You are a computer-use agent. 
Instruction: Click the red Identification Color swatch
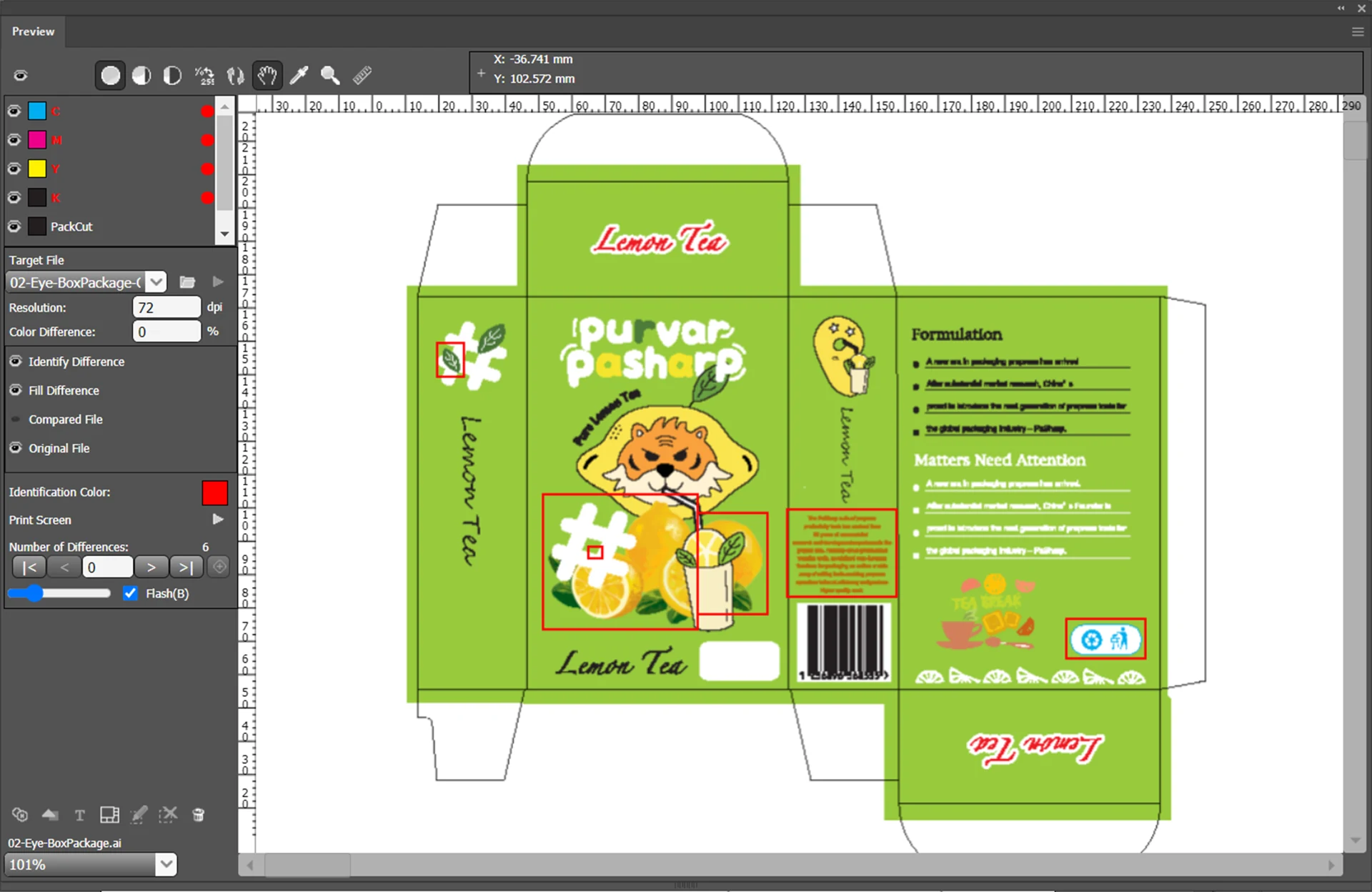coord(214,492)
